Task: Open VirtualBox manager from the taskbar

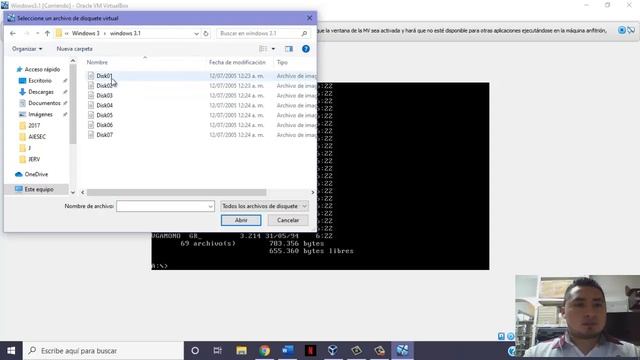Action: (x=333, y=351)
